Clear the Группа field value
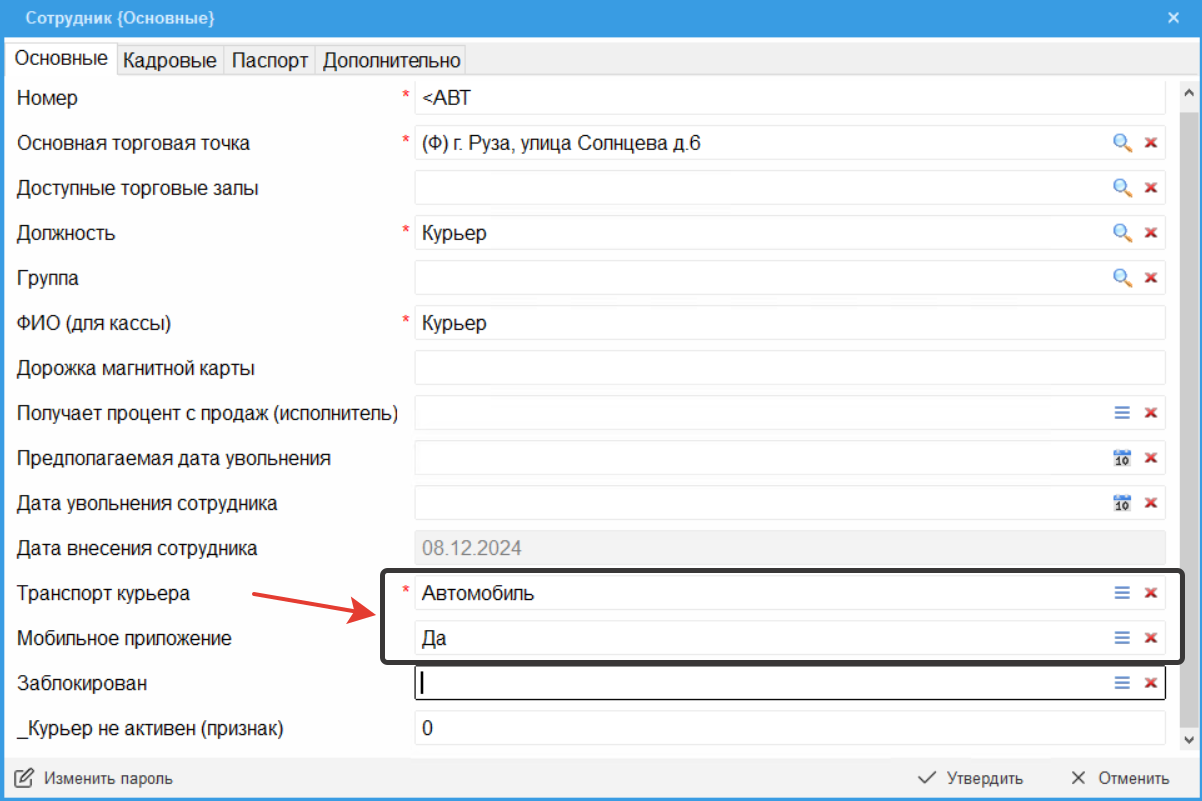1202x801 pixels. click(x=1150, y=278)
